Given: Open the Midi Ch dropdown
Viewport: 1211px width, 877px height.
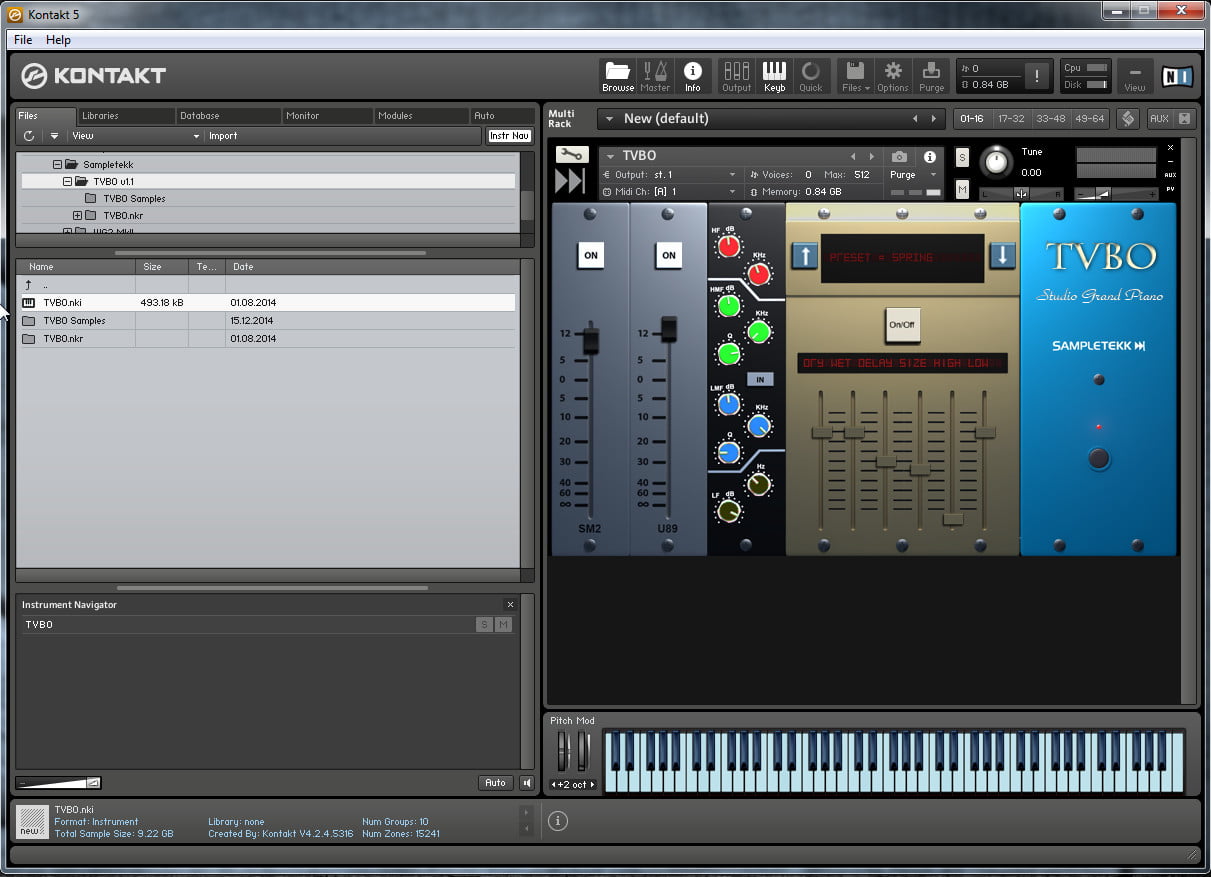Looking at the screenshot, I should 670,191.
